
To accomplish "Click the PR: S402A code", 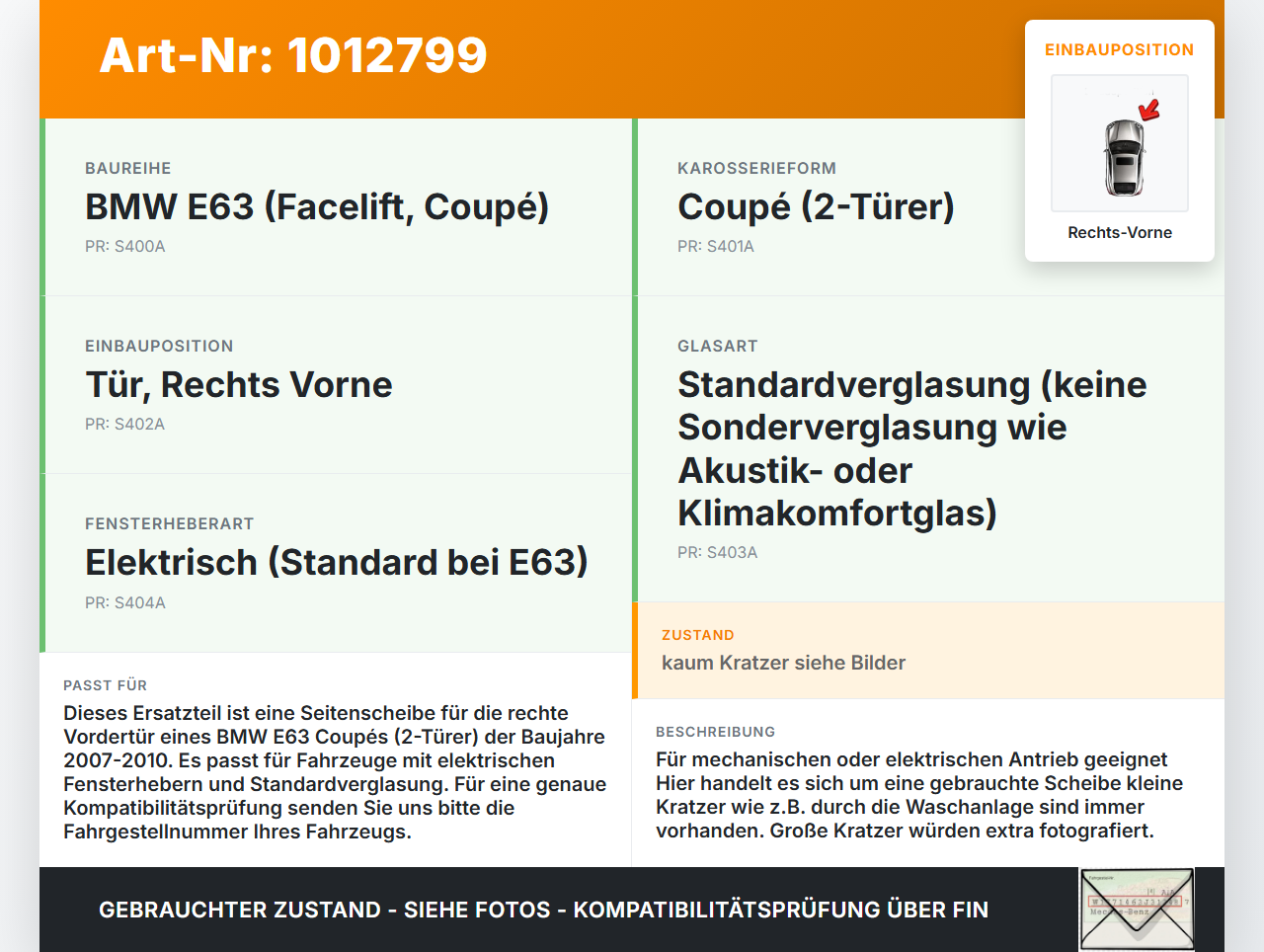I will coord(125,424).
